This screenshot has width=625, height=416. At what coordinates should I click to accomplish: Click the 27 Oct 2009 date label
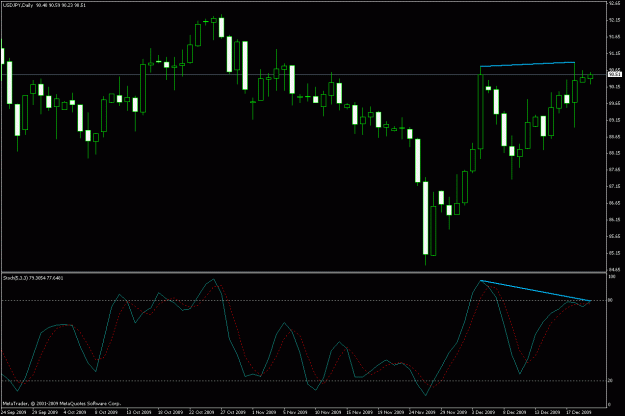234,412
